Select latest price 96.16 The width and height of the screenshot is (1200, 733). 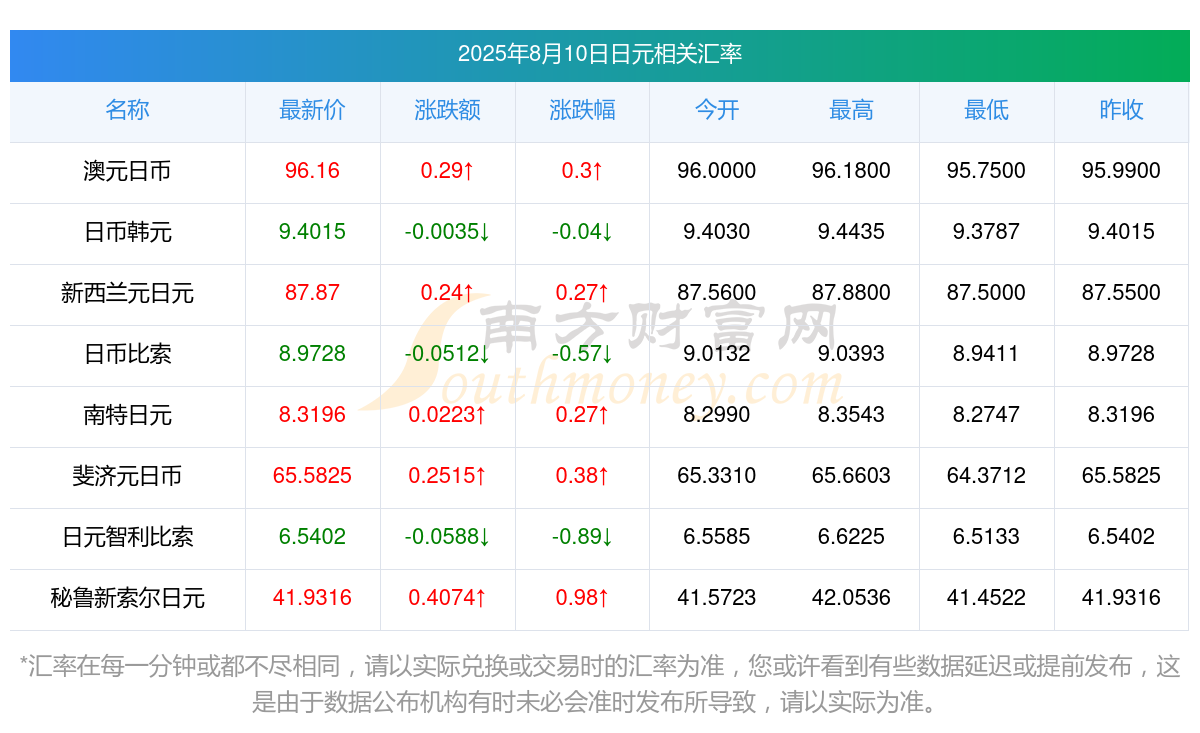point(312,171)
